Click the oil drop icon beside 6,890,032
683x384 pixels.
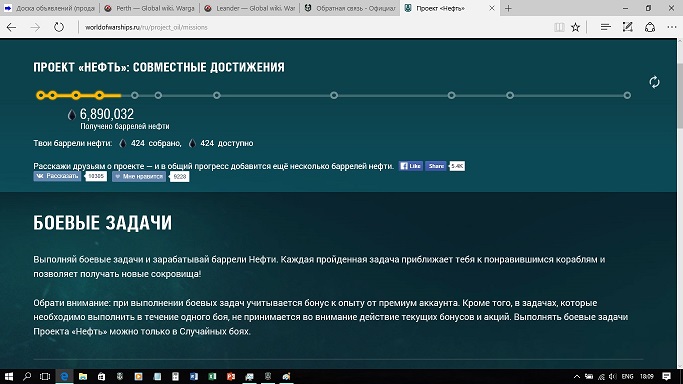click(x=71, y=115)
